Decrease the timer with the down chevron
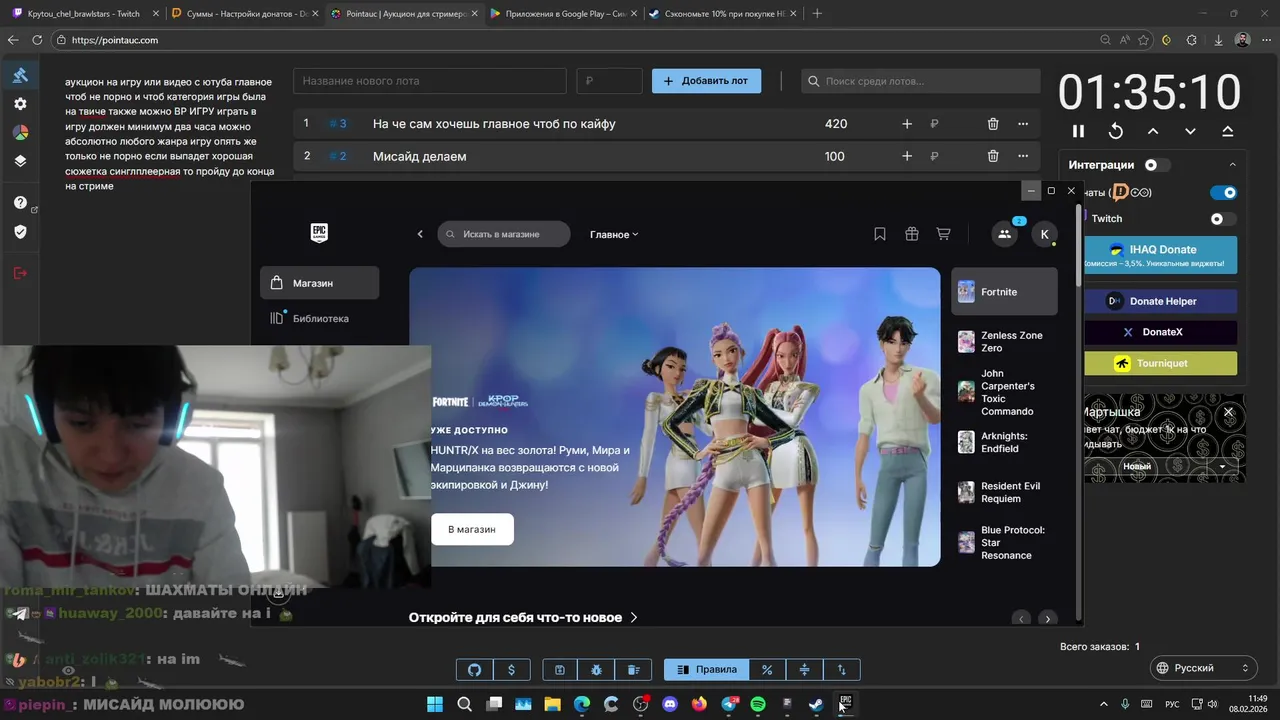1280x720 pixels. (x=1190, y=131)
